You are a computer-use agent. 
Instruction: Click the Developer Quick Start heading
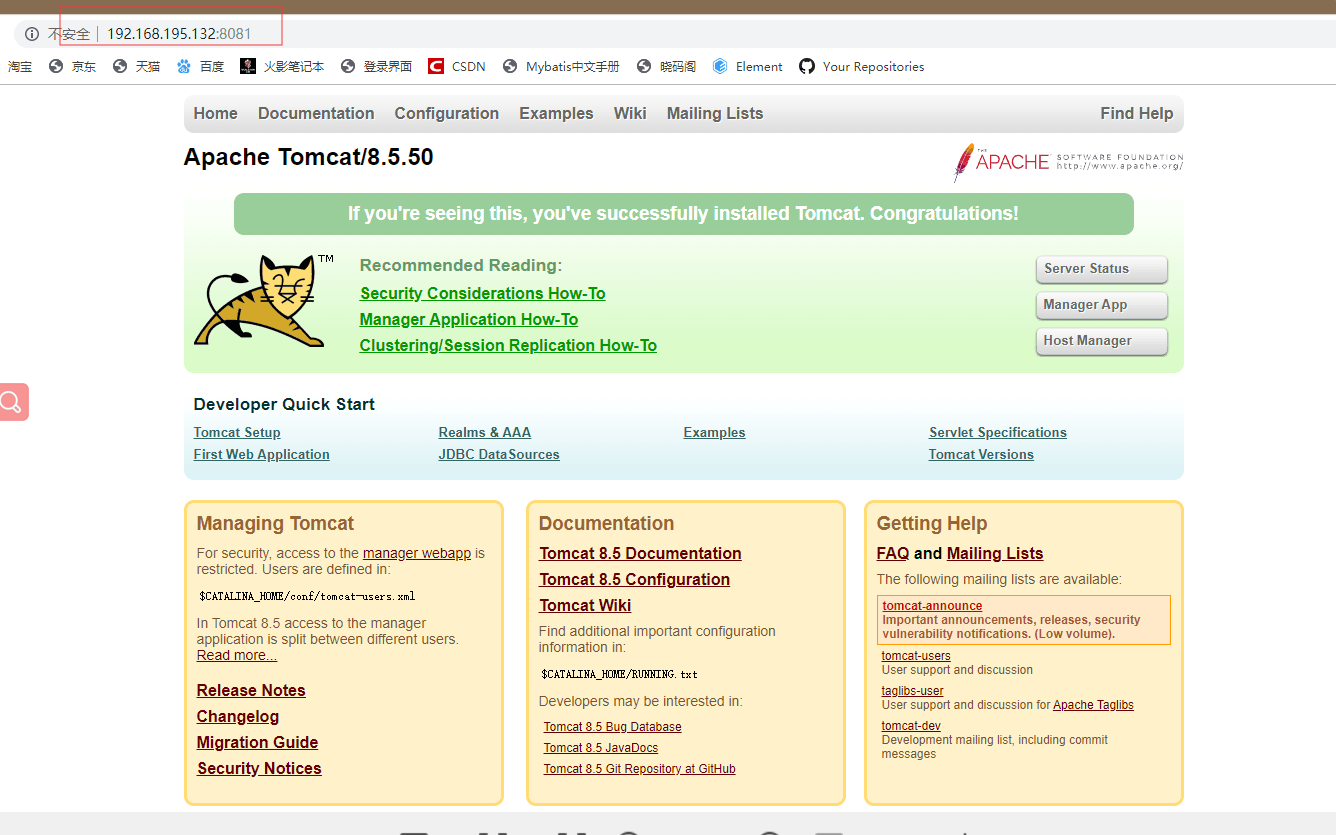click(x=284, y=404)
